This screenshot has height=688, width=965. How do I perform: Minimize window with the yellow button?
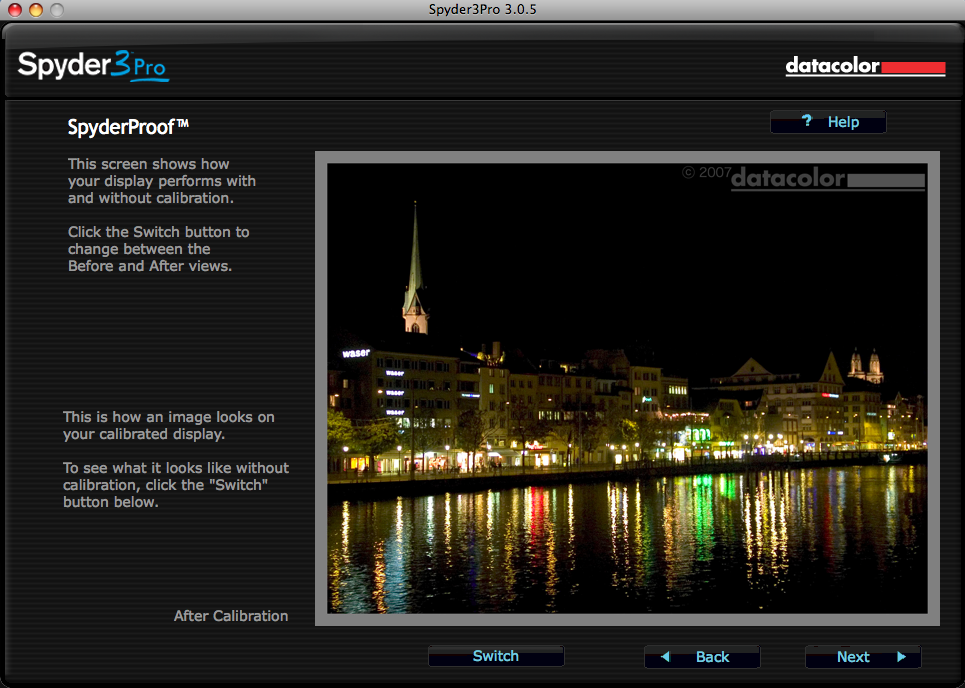pyautogui.click(x=35, y=10)
